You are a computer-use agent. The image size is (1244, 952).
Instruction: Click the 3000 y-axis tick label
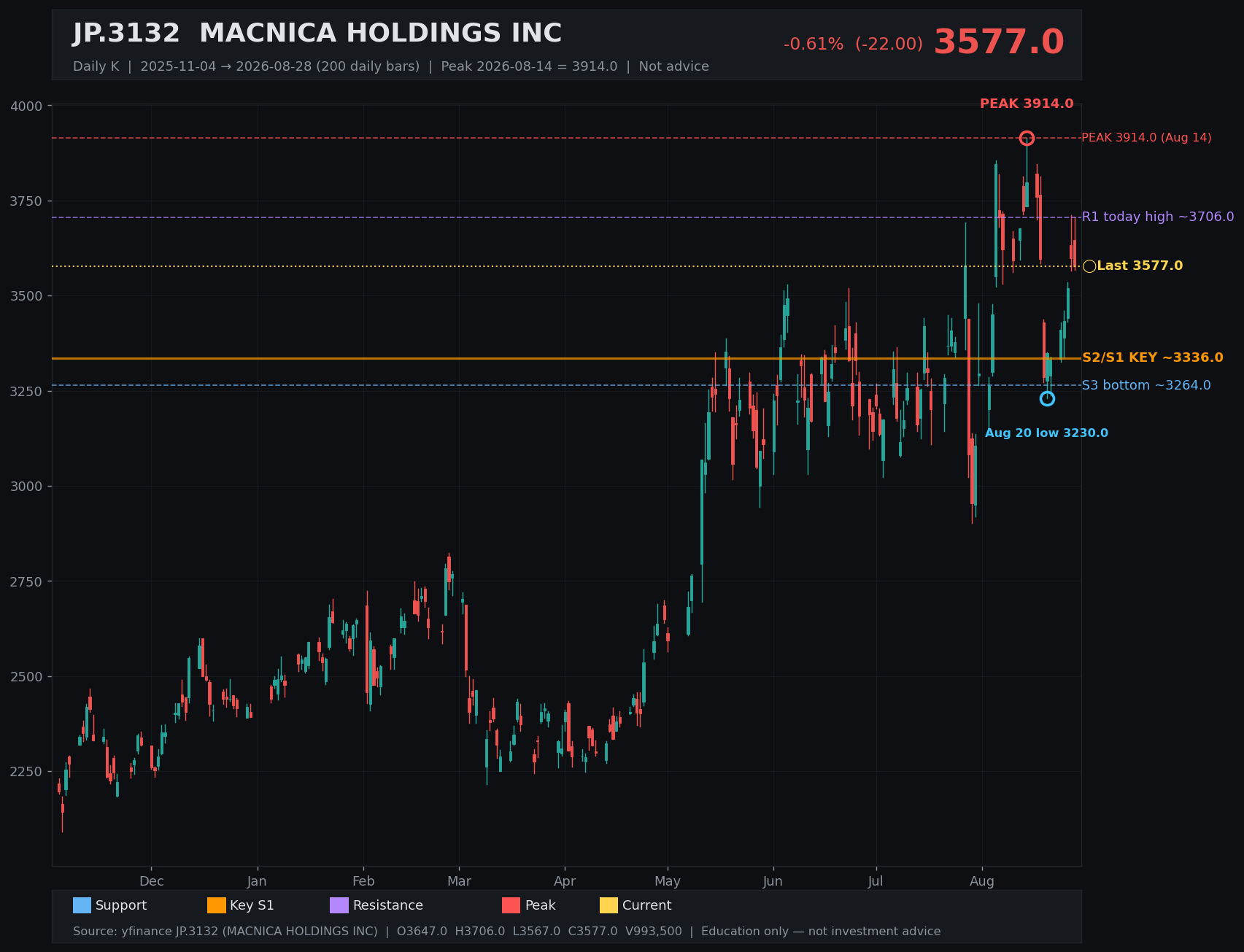pos(27,487)
